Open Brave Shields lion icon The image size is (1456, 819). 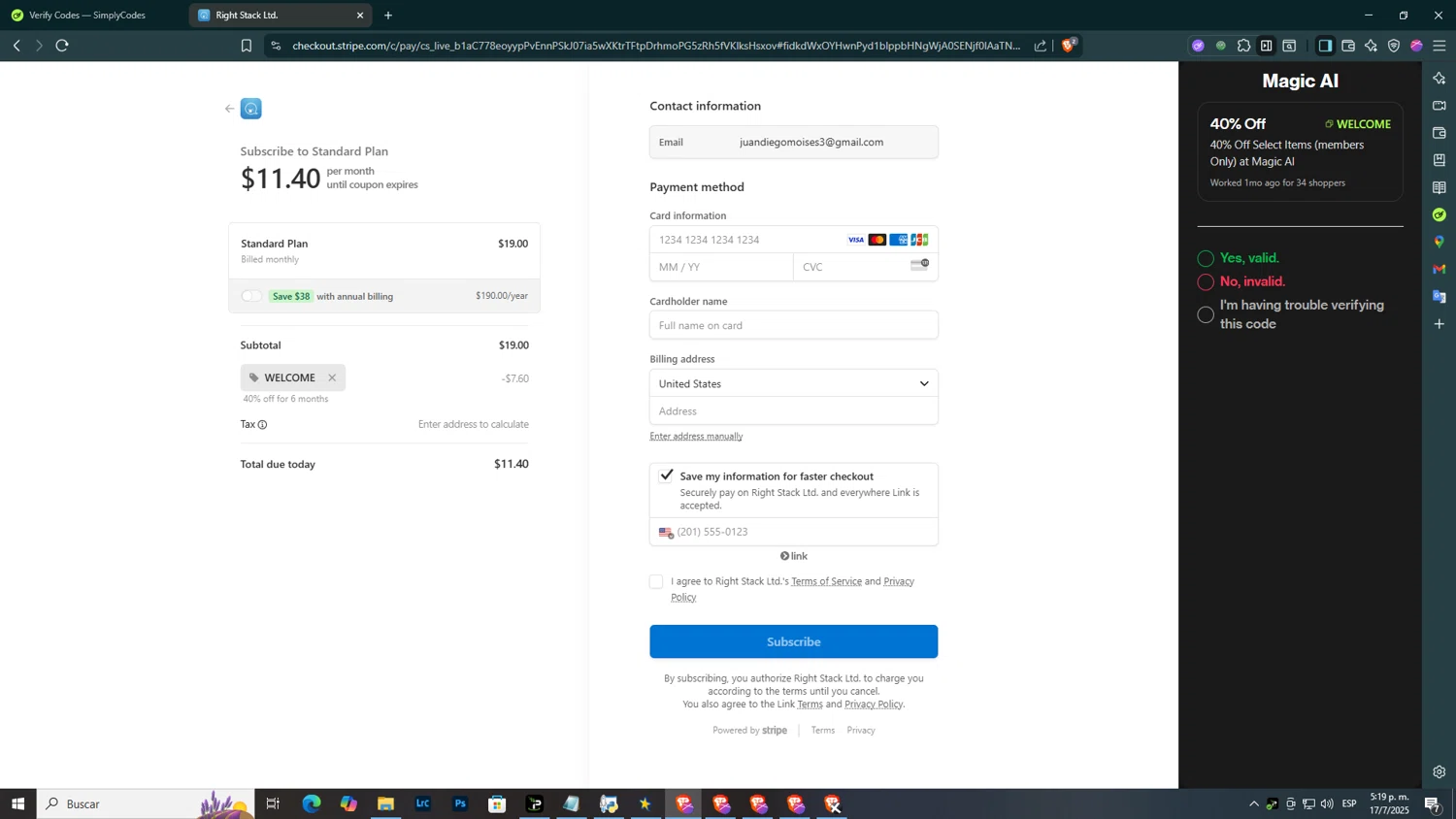[1068, 46]
